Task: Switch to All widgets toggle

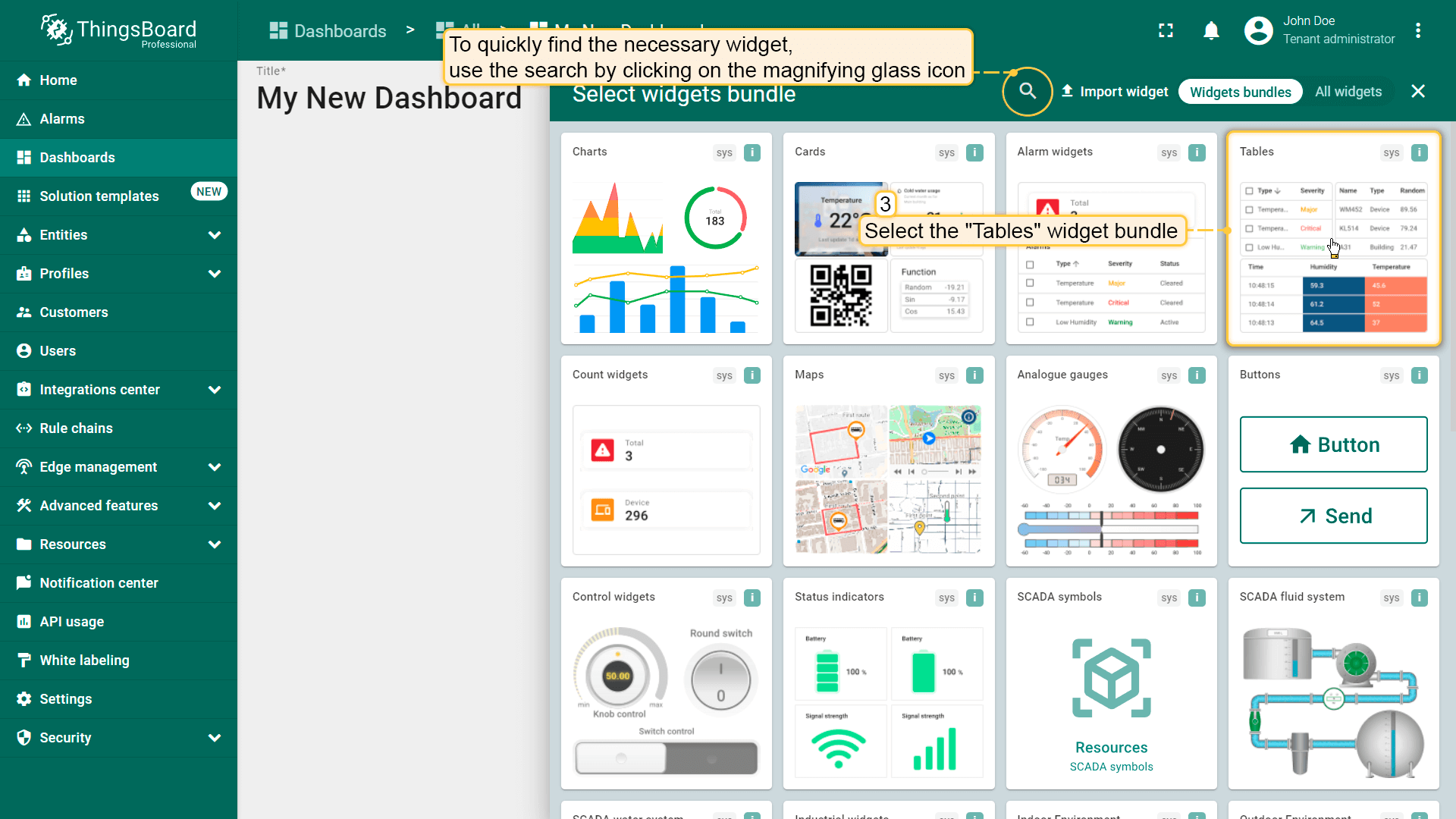Action: pyautogui.click(x=1348, y=92)
